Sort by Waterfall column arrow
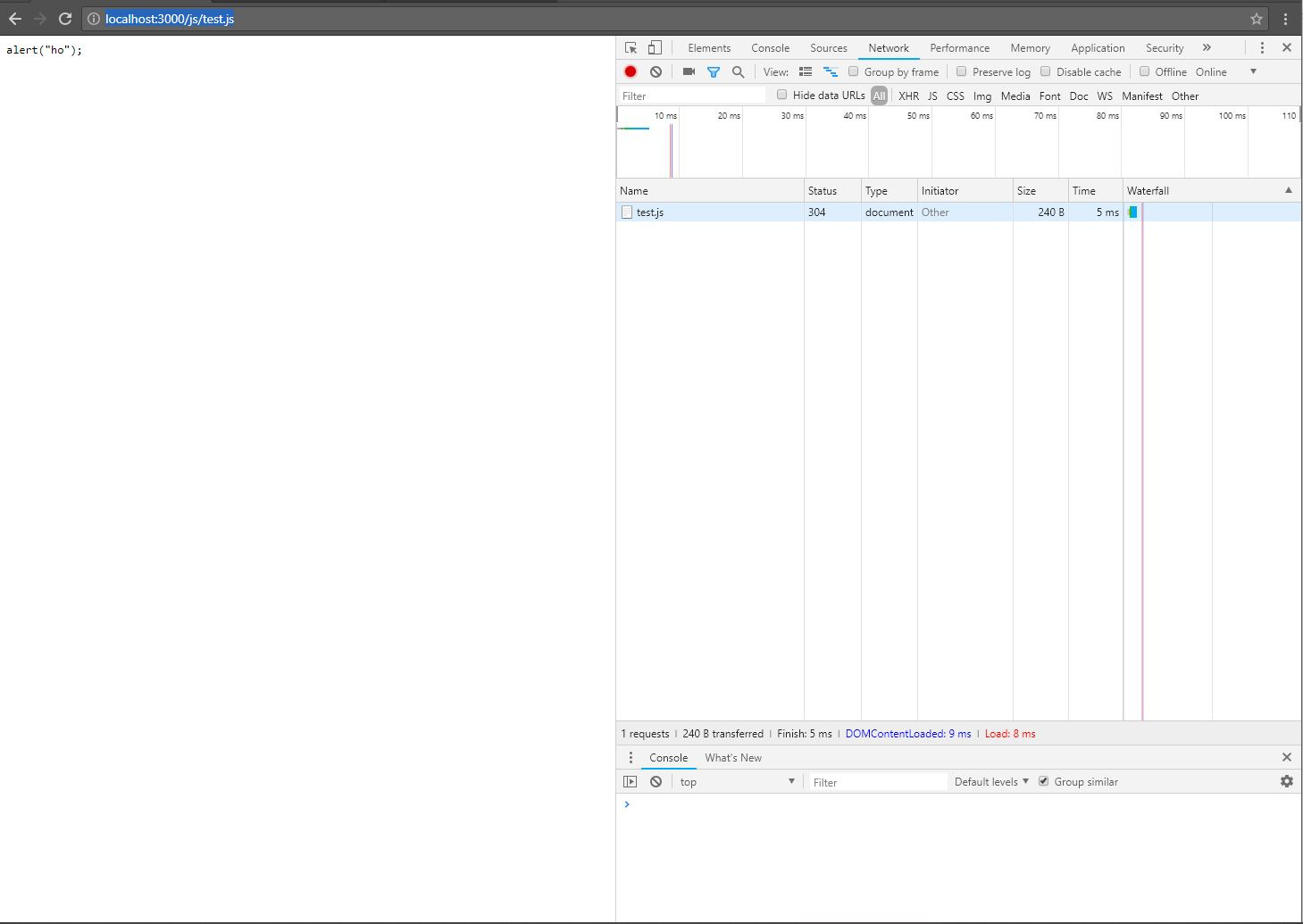 pyautogui.click(x=1289, y=190)
